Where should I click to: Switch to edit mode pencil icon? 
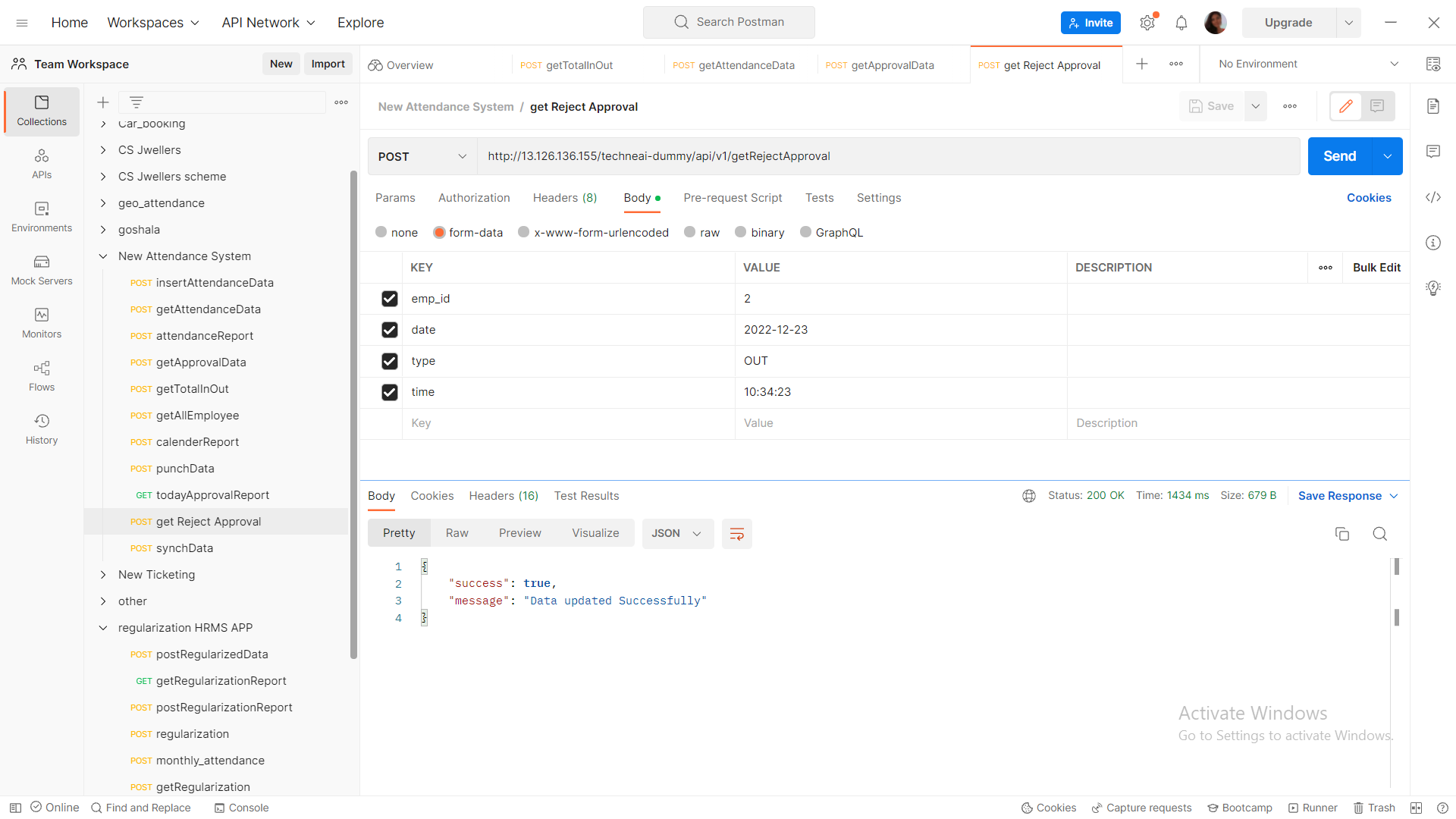pos(1346,106)
